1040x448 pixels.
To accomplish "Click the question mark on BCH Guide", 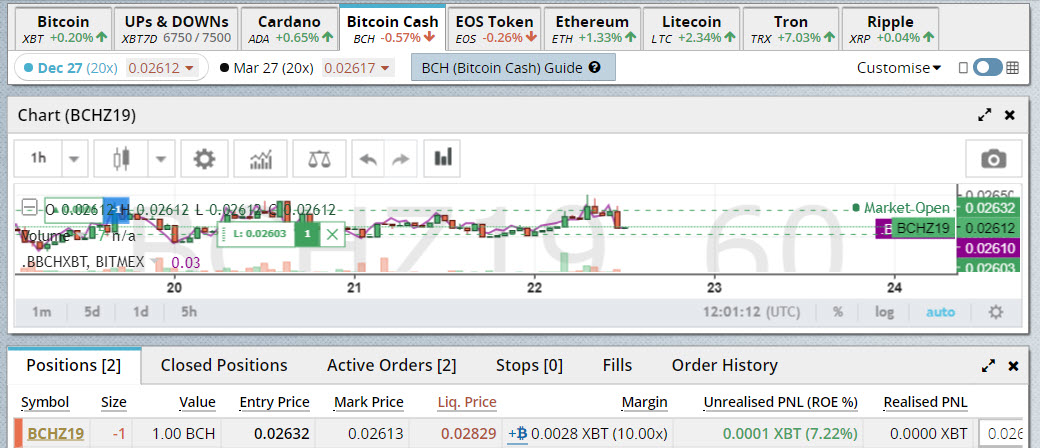I will click(x=594, y=67).
